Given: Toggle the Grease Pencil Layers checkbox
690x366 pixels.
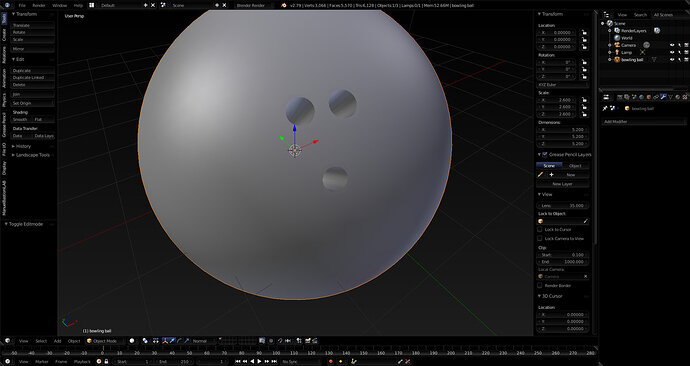Looking at the screenshot, I should 545,154.
